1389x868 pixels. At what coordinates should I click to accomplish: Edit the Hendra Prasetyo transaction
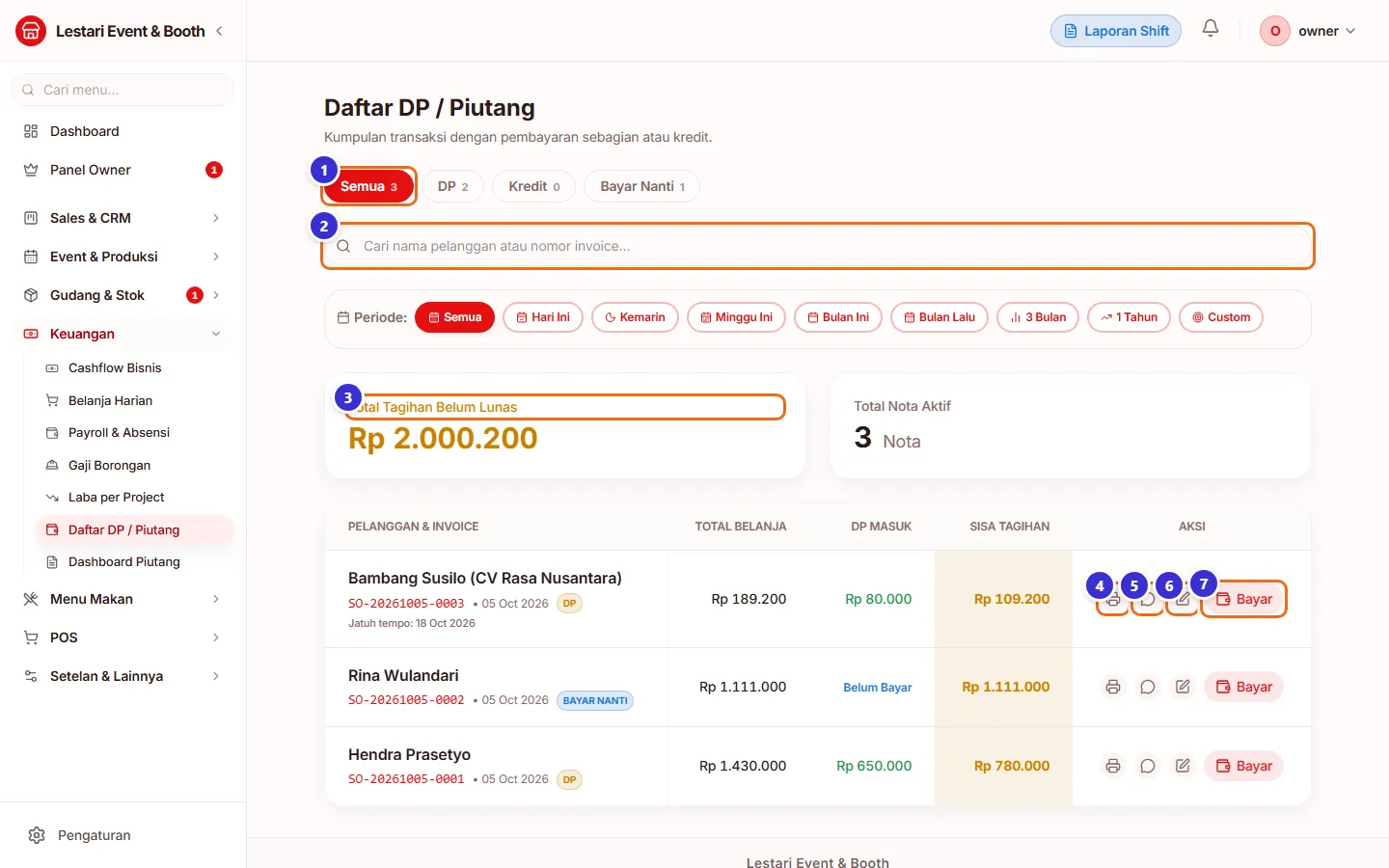(x=1183, y=766)
